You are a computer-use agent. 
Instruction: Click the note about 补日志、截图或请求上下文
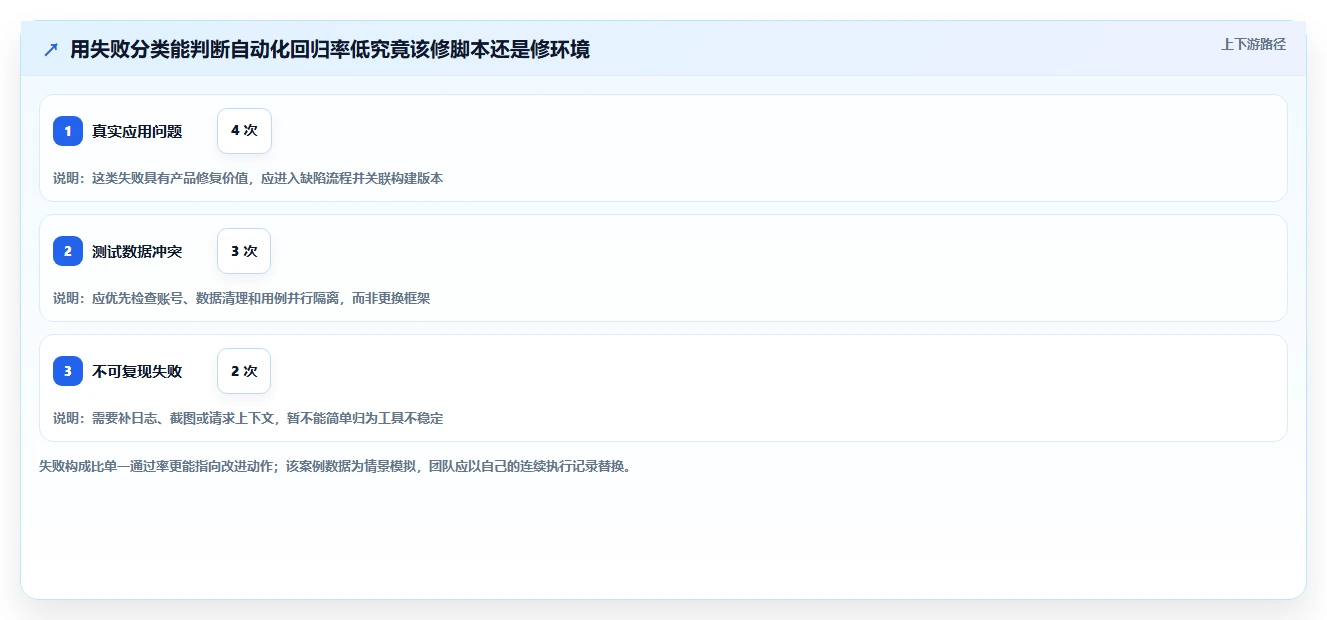coord(248,418)
